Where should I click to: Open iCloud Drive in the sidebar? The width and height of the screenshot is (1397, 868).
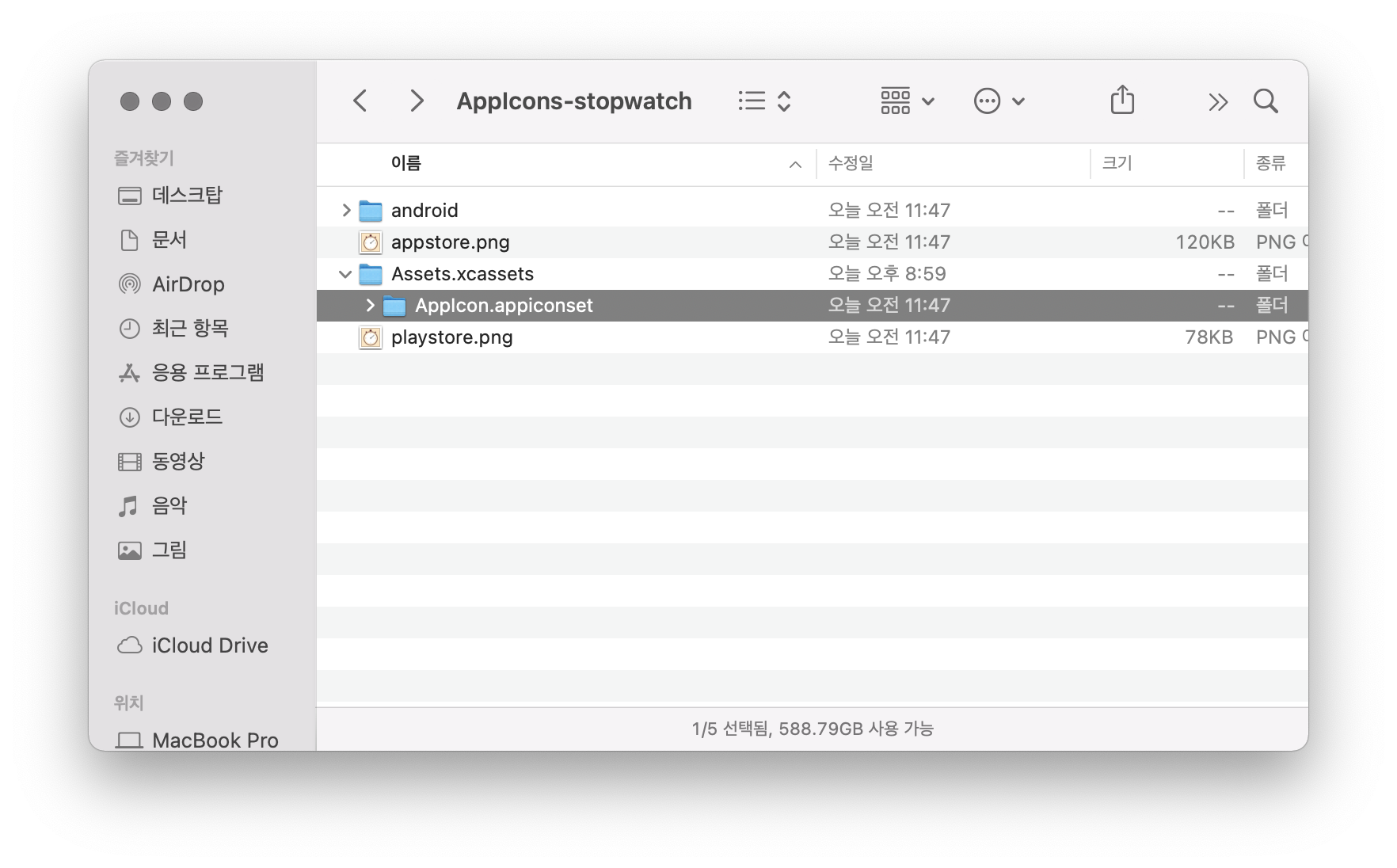210,645
